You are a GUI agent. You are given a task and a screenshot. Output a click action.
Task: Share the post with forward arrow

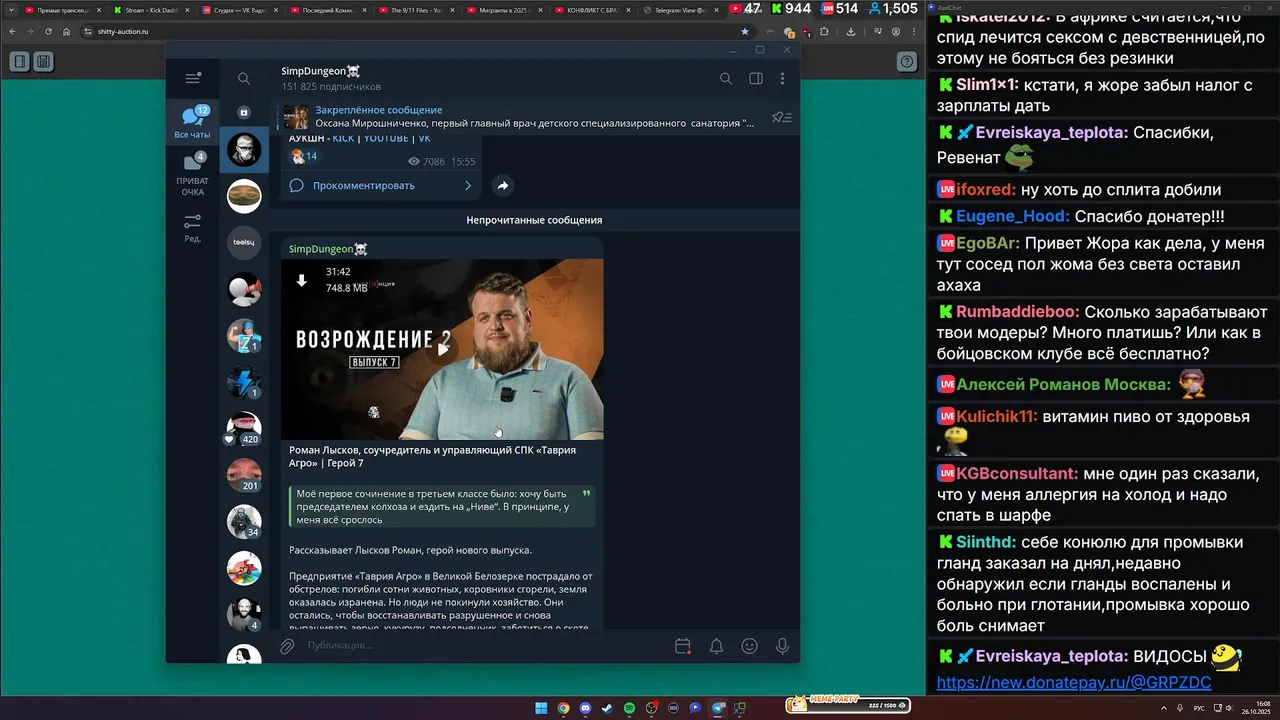click(503, 185)
